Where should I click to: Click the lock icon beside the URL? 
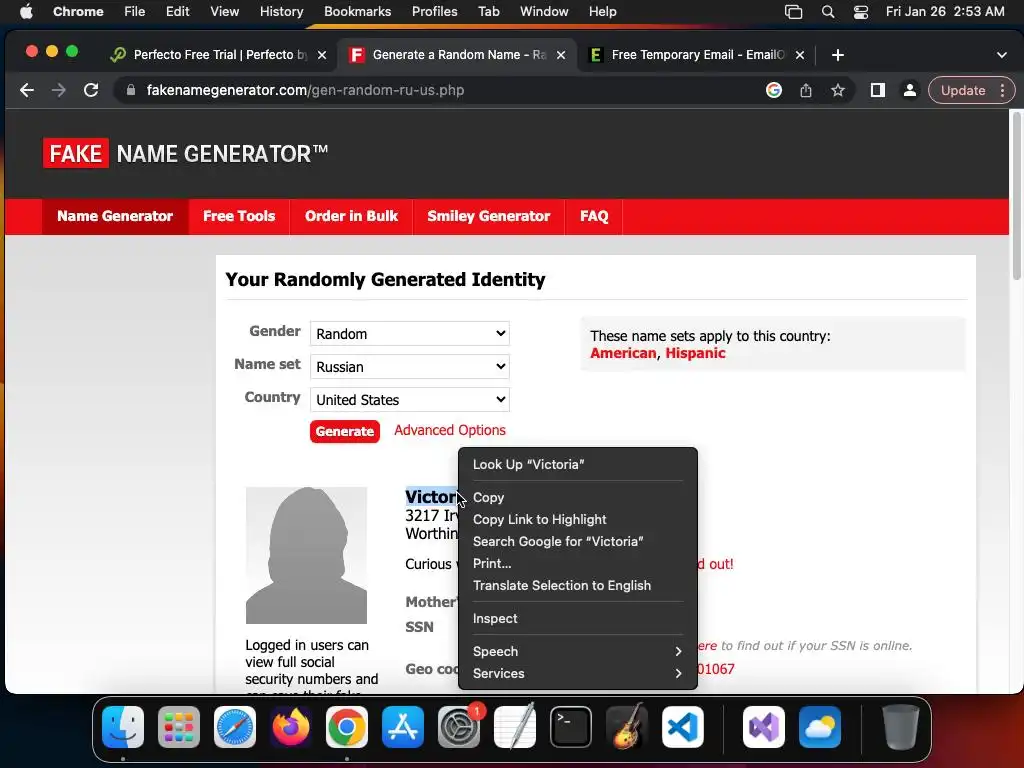click(131, 90)
